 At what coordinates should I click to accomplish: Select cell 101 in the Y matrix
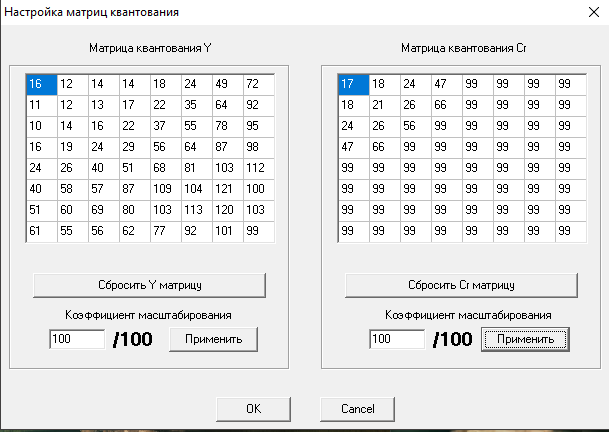point(228,232)
